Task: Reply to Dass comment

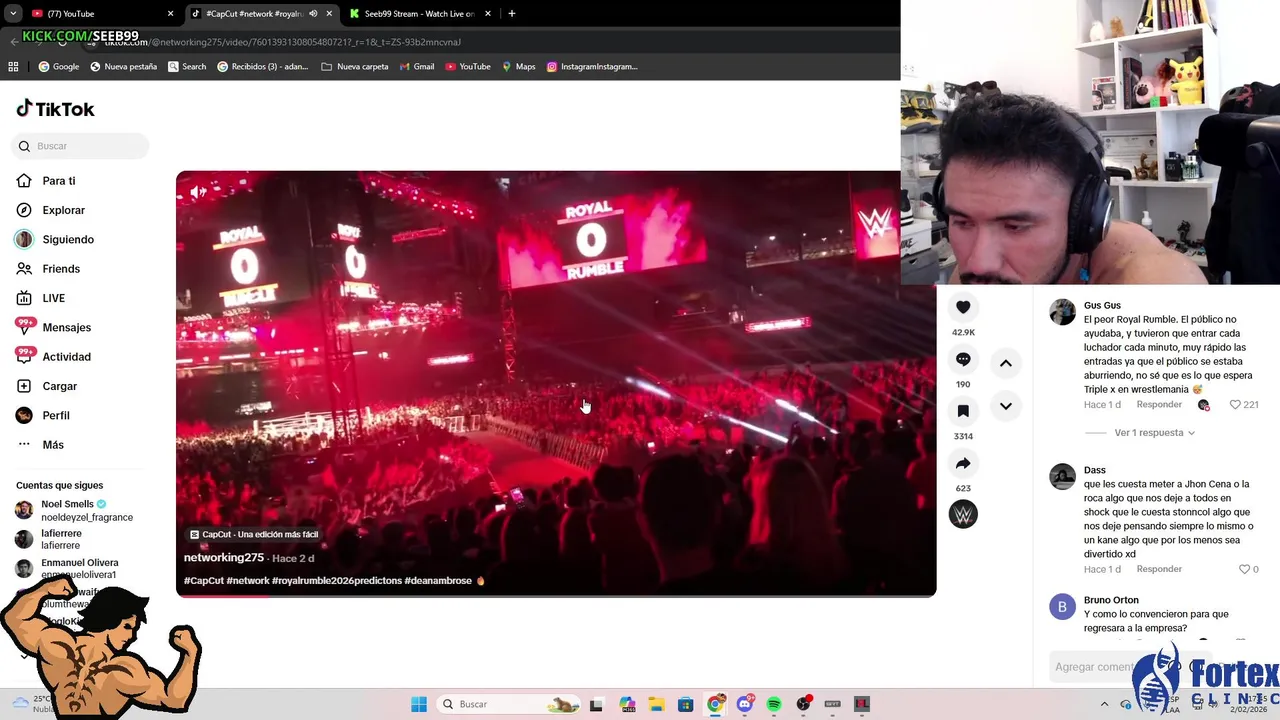Action: [1159, 569]
